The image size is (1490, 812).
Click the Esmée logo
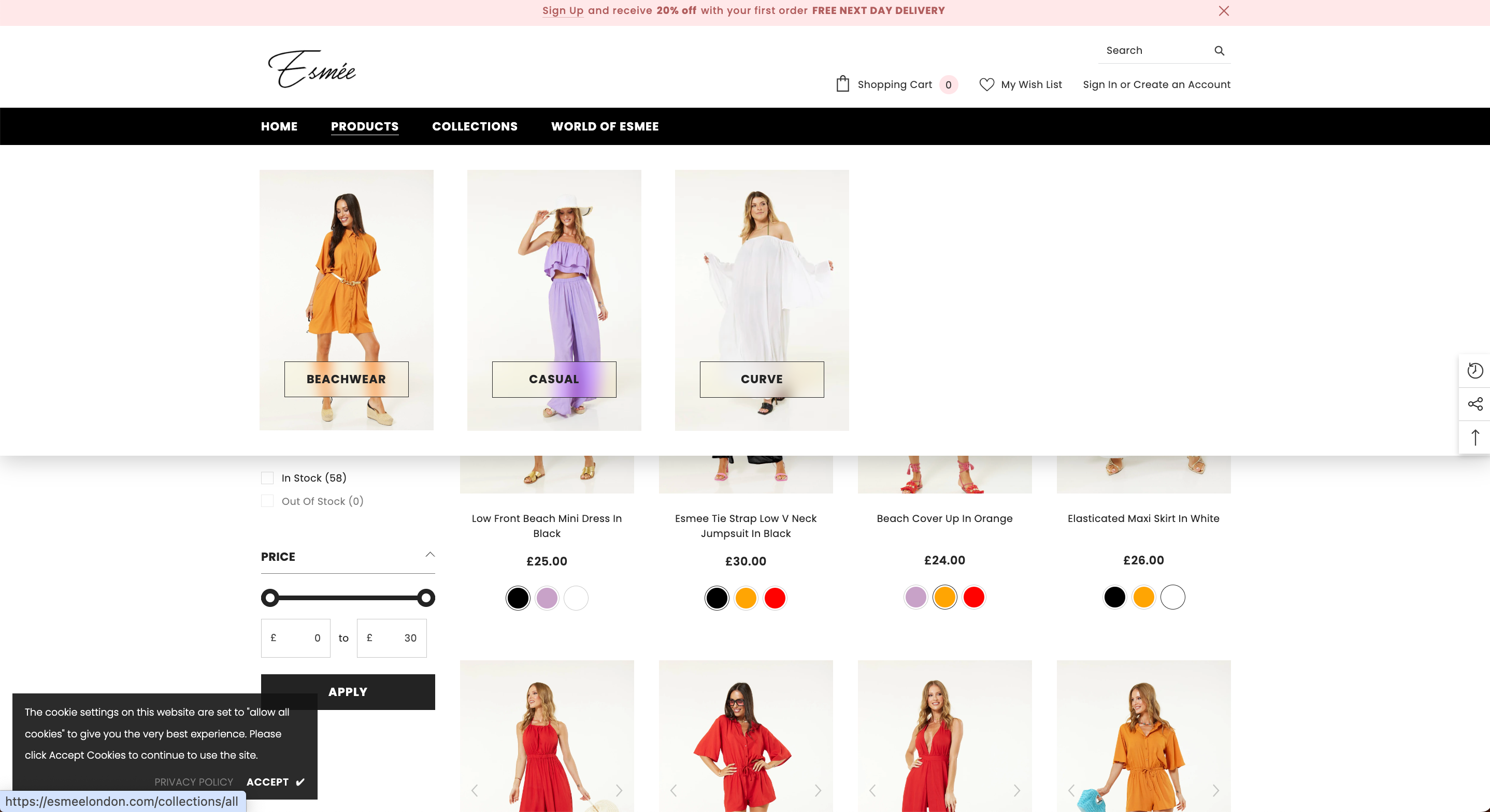click(x=312, y=69)
